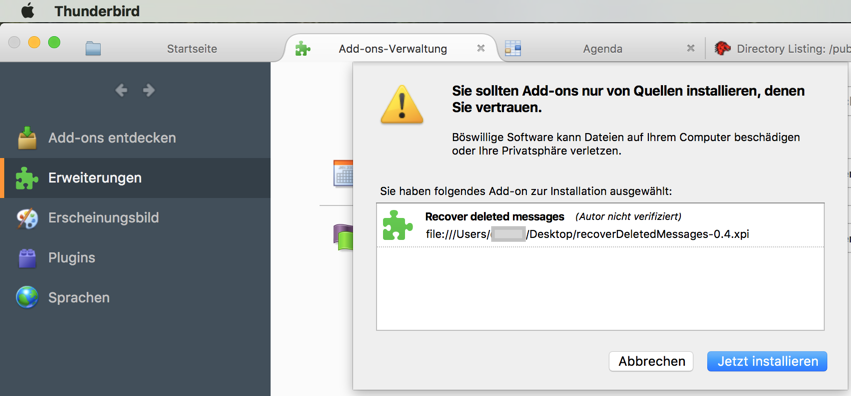Click Jetzt installieren button
The image size is (851, 396).
767,361
